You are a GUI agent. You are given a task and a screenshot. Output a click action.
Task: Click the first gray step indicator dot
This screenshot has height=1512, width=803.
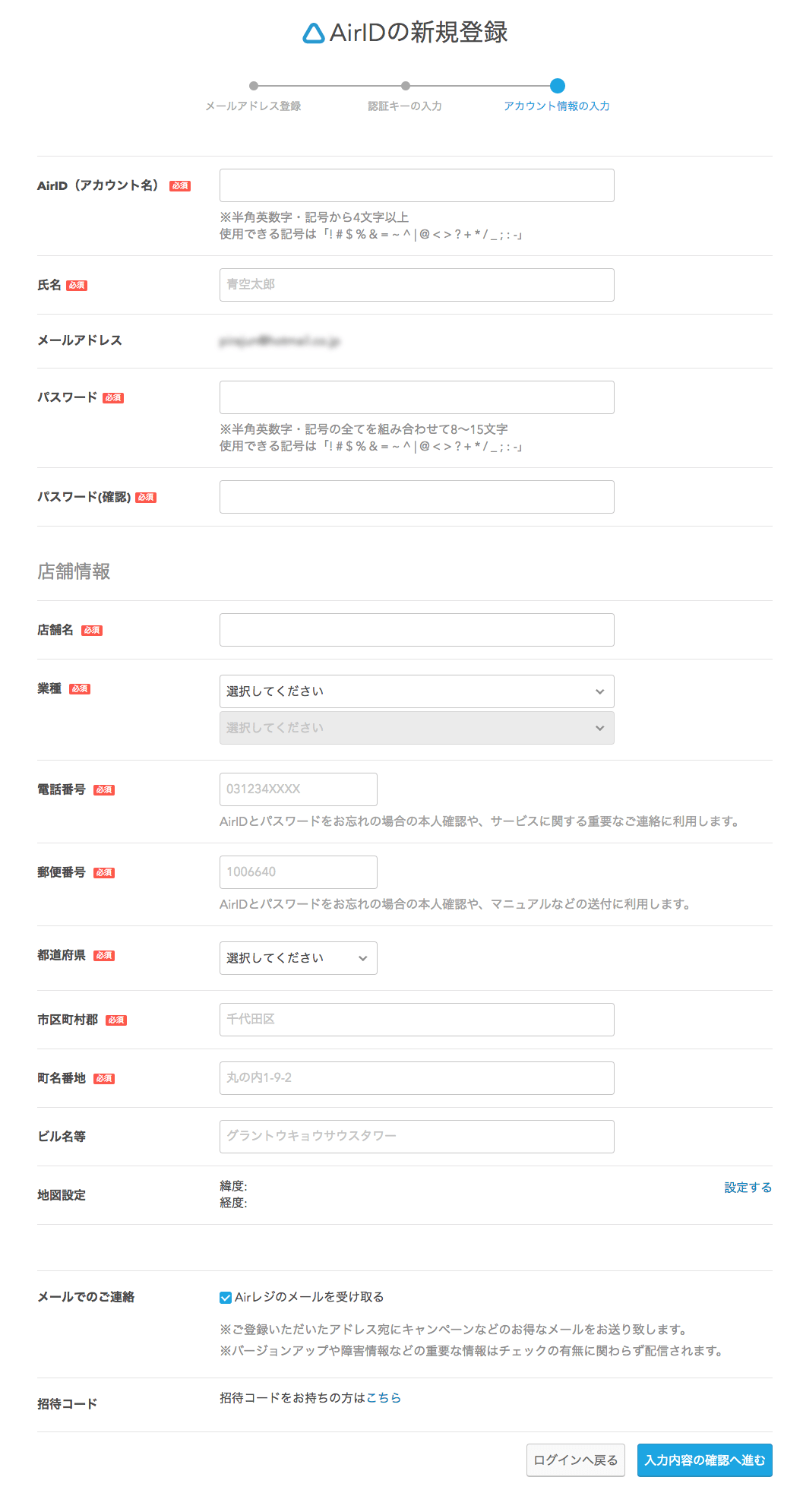(254, 86)
